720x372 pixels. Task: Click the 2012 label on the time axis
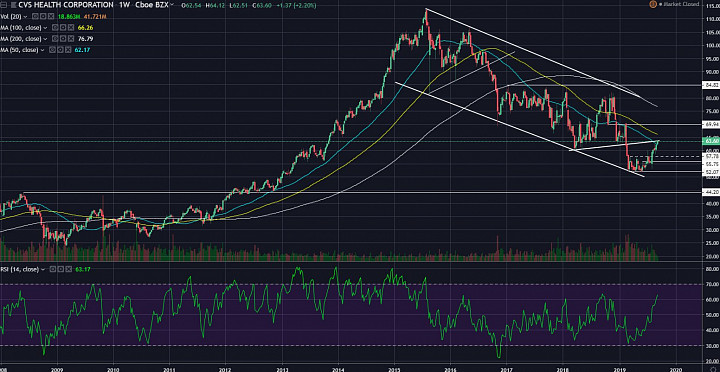click(x=225, y=369)
